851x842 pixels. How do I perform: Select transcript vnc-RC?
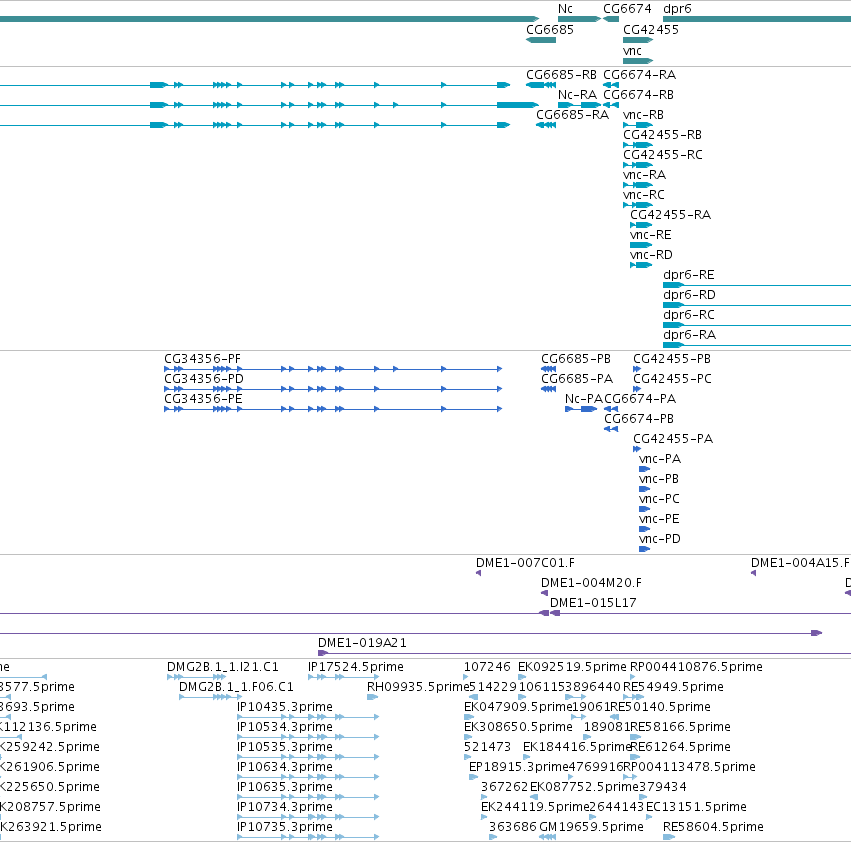[643, 195]
